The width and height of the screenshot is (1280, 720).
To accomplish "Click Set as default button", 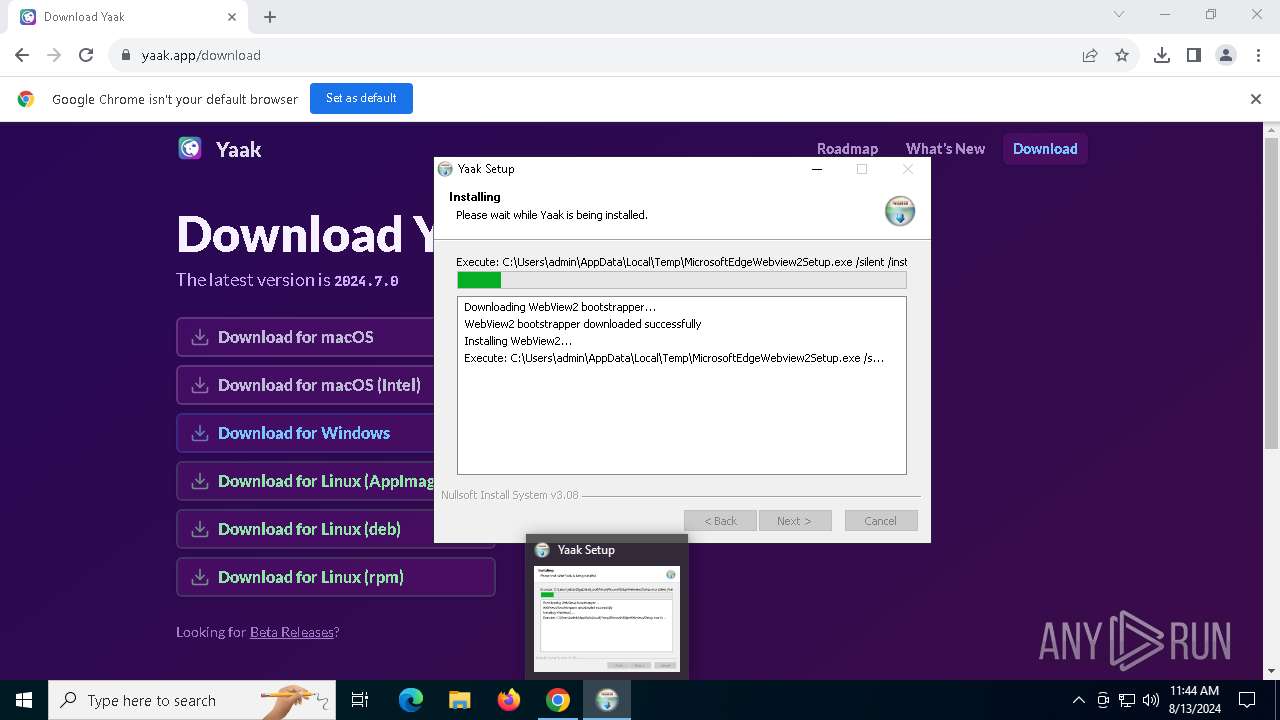I will [x=361, y=98].
